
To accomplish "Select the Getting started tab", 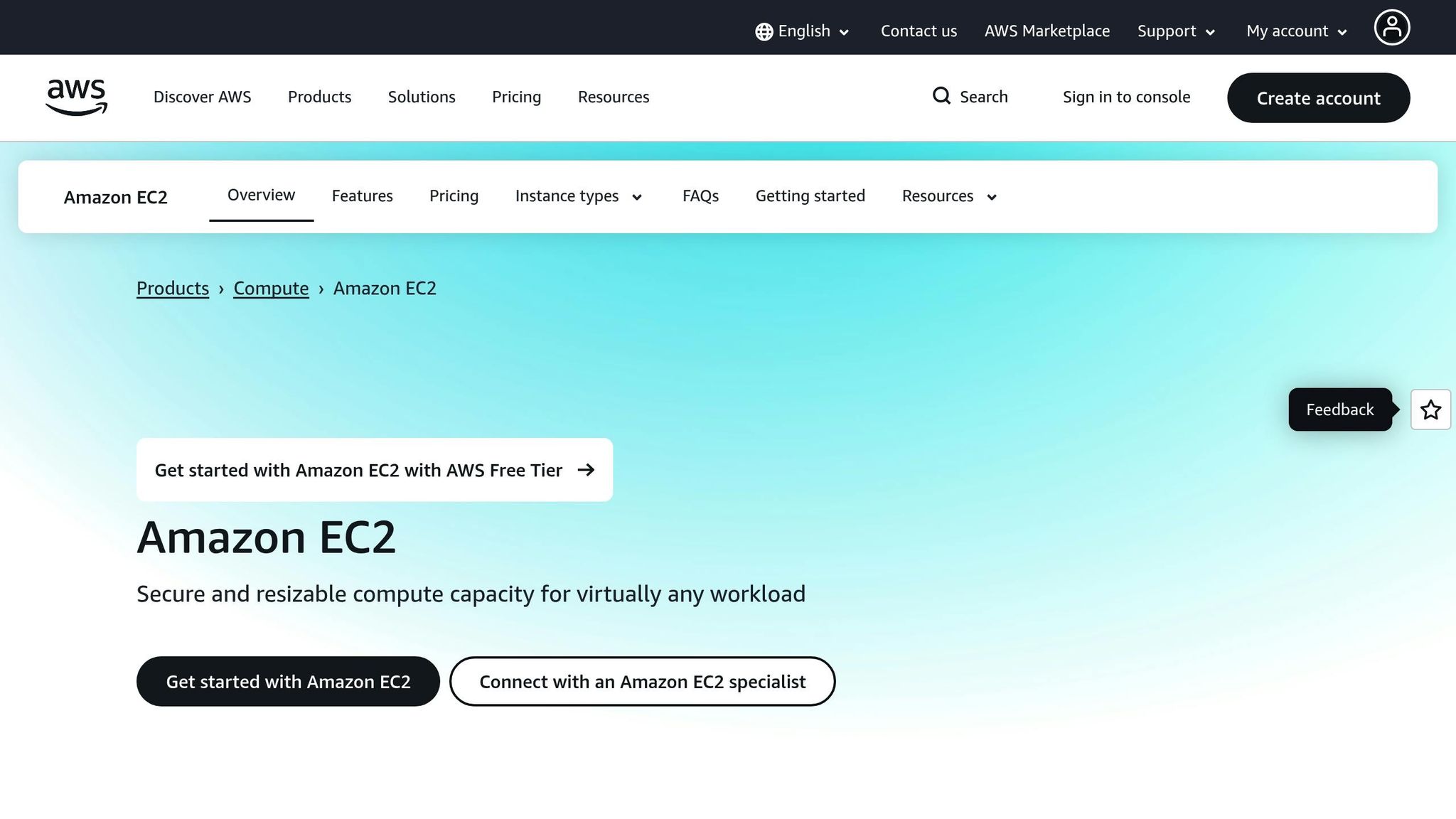I will coord(810,196).
